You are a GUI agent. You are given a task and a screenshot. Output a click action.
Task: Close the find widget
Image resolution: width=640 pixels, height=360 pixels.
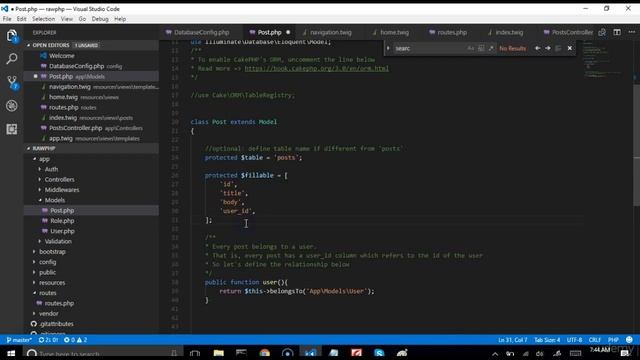570,48
